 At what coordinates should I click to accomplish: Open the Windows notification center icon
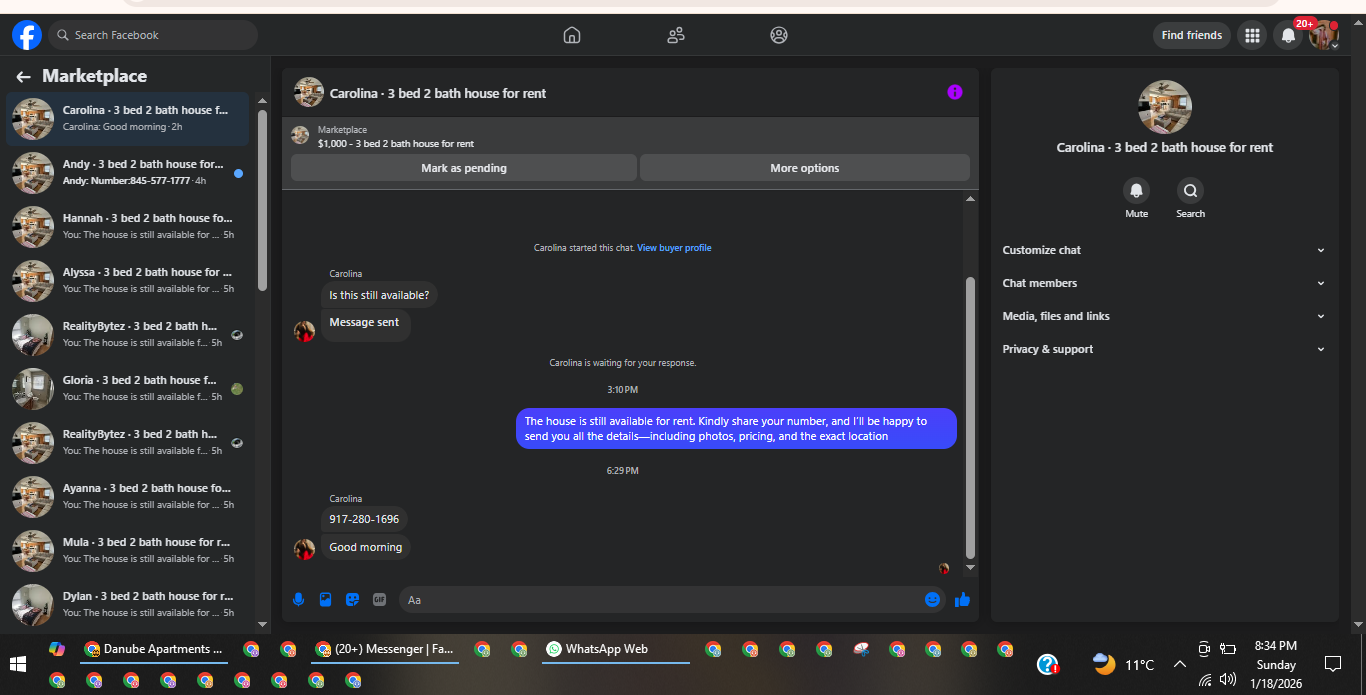click(x=1332, y=664)
